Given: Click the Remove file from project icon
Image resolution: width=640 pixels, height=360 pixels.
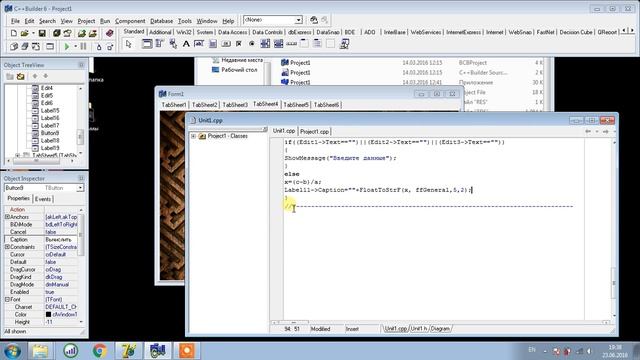Looking at the screenshot, I should (x=93, y=33).
